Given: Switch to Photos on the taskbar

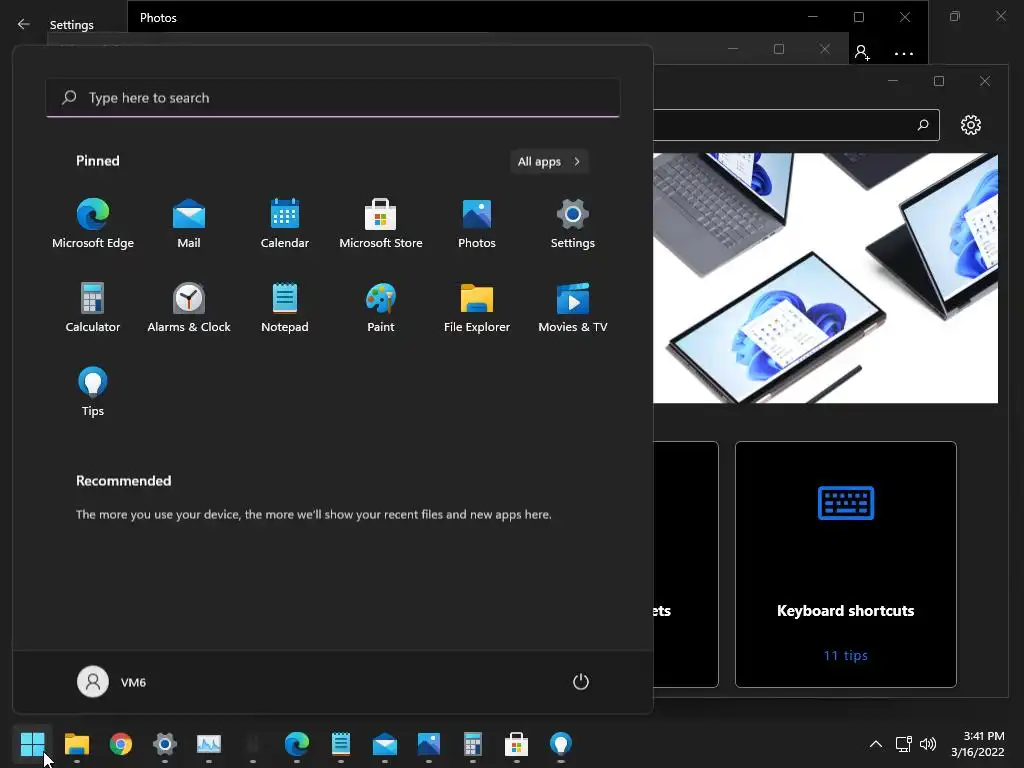Looking at the screenshot, I should click(428, 743).
